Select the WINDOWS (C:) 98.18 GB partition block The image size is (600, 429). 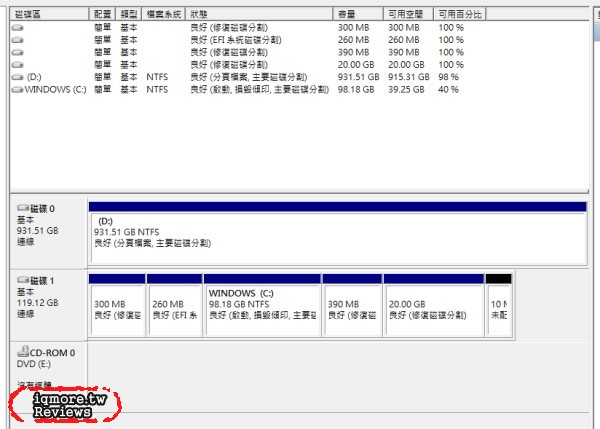(x=262, y=305)
